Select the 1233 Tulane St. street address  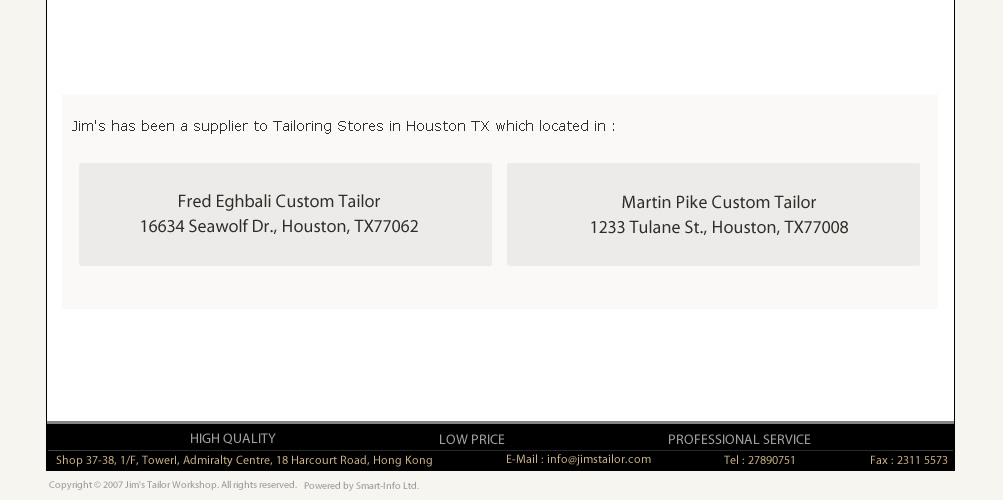(x=647, y=228)
